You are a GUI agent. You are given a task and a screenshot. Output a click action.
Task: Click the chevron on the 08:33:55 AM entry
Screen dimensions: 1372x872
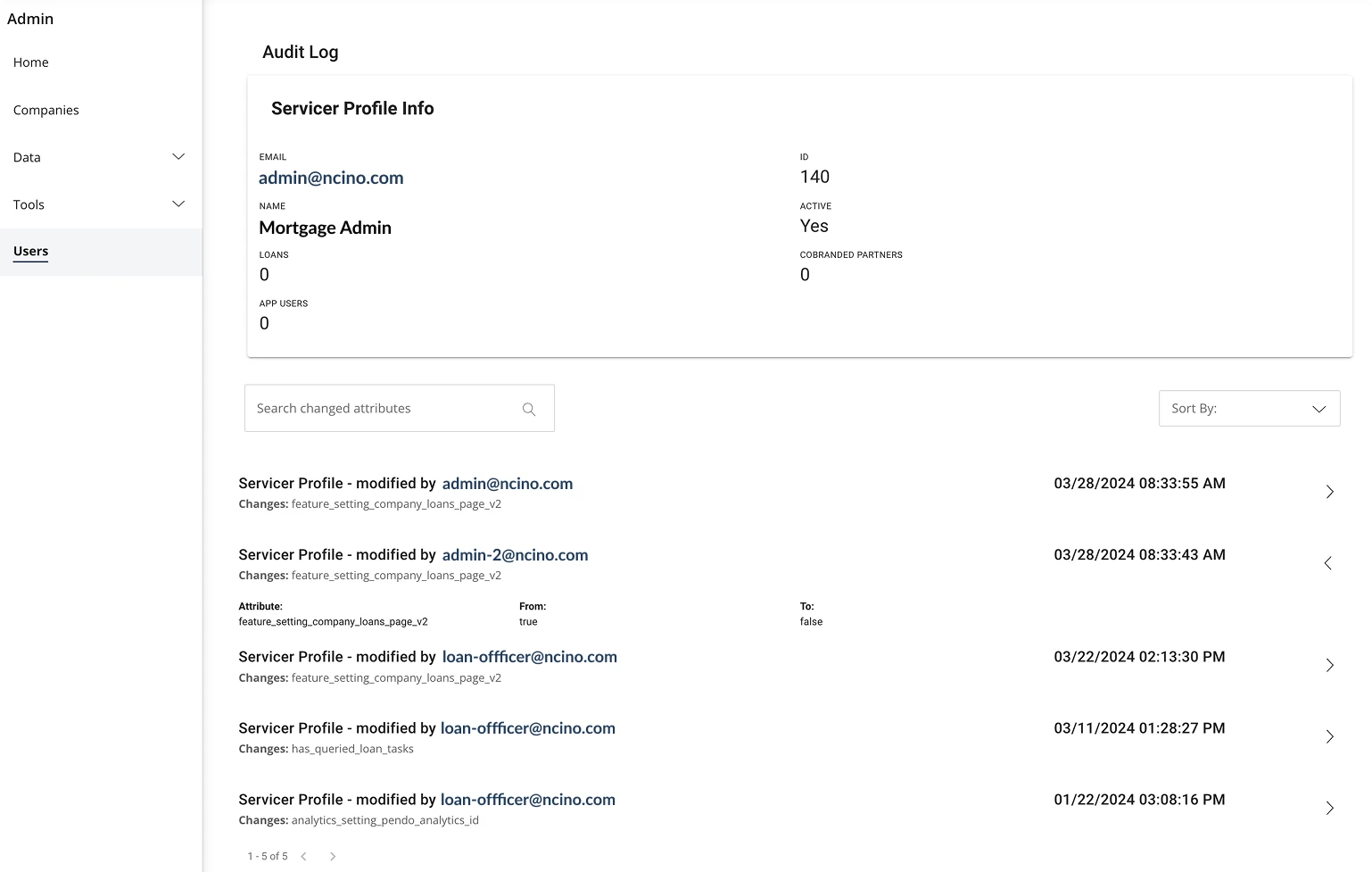coord(1328,492)
